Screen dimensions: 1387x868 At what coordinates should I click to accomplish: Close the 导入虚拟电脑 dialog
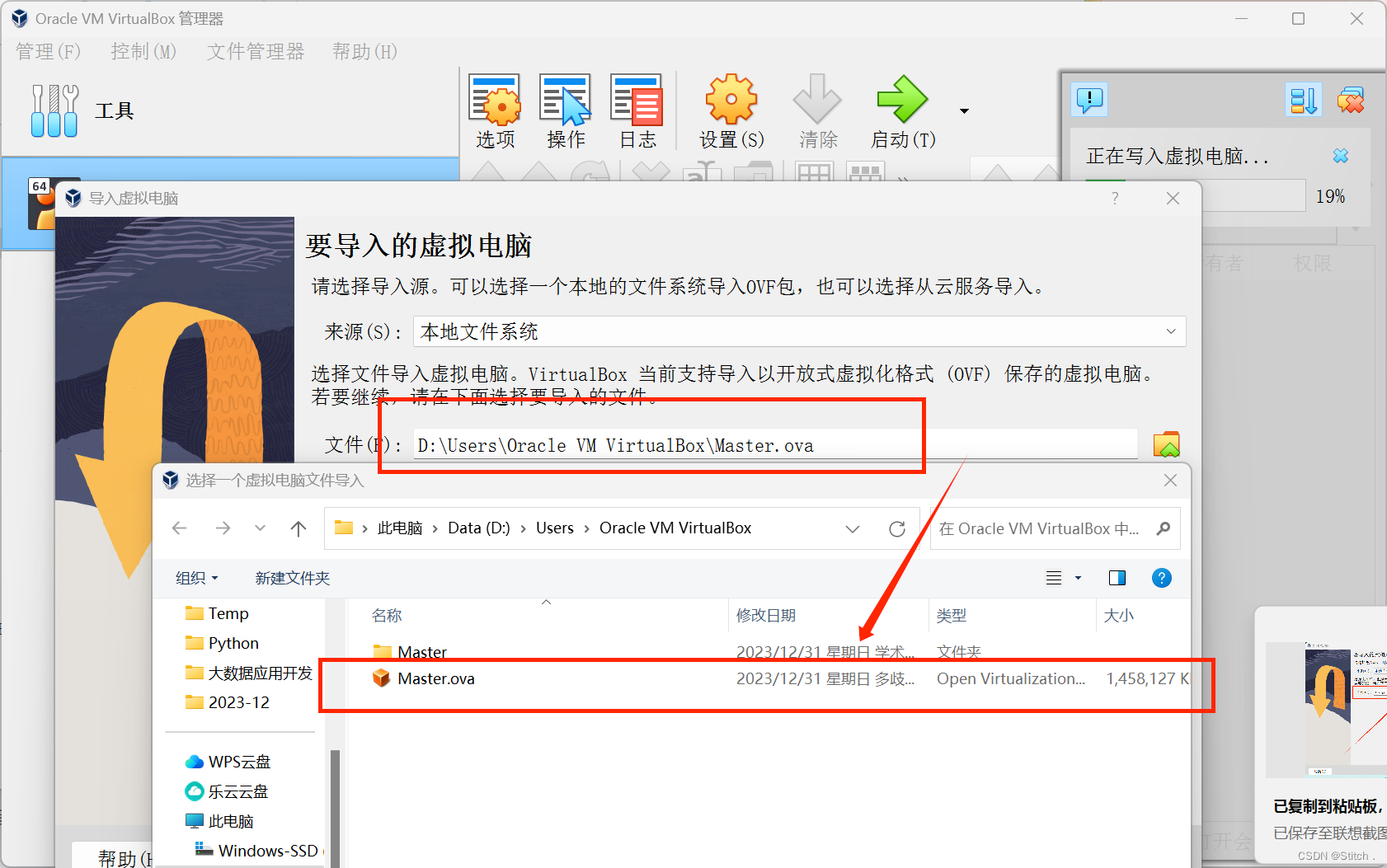click(x=1173, y=199)
